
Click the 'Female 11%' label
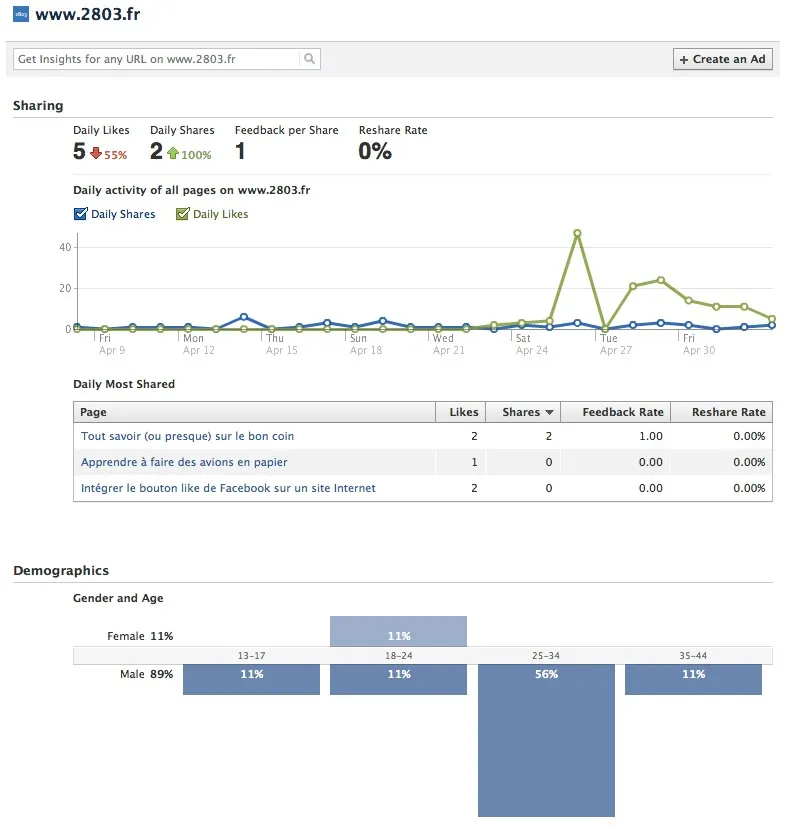pos(140,636)
